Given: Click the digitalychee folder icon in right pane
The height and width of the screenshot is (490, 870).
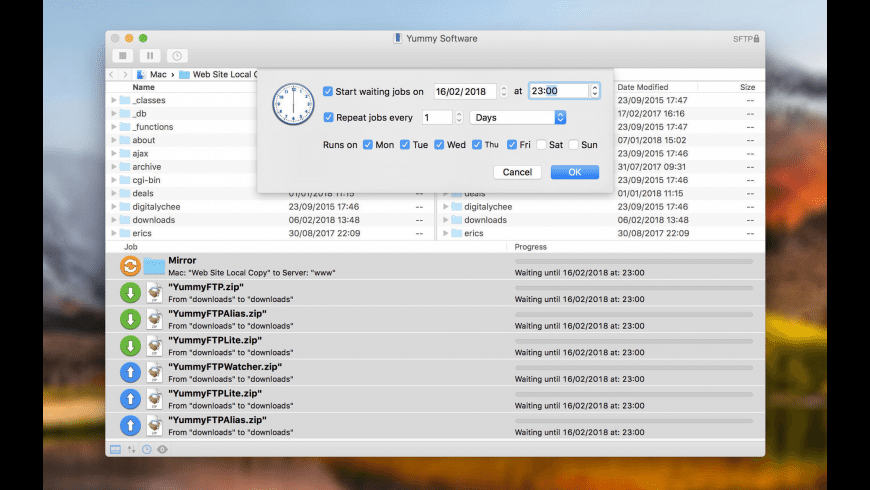Looking at the screenshot, I should point(457,206).
